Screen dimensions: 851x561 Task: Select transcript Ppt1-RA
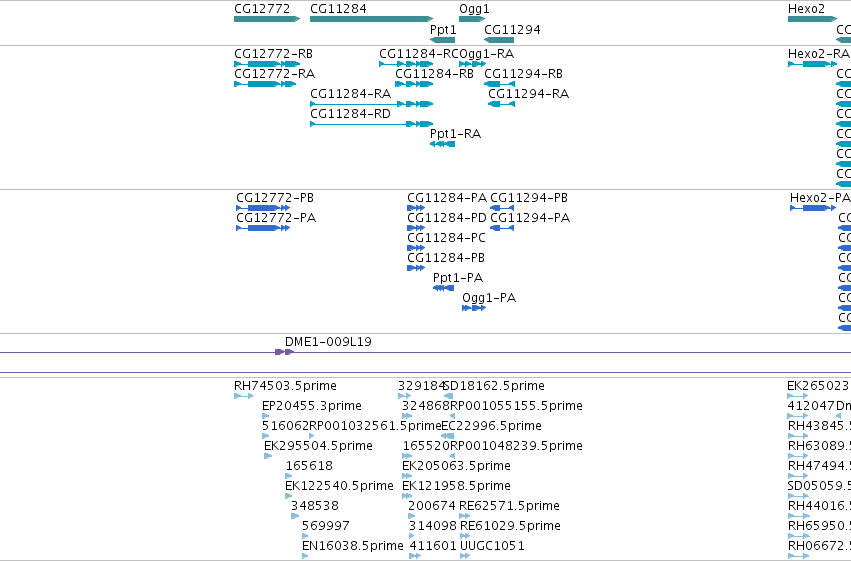[442, 144]
